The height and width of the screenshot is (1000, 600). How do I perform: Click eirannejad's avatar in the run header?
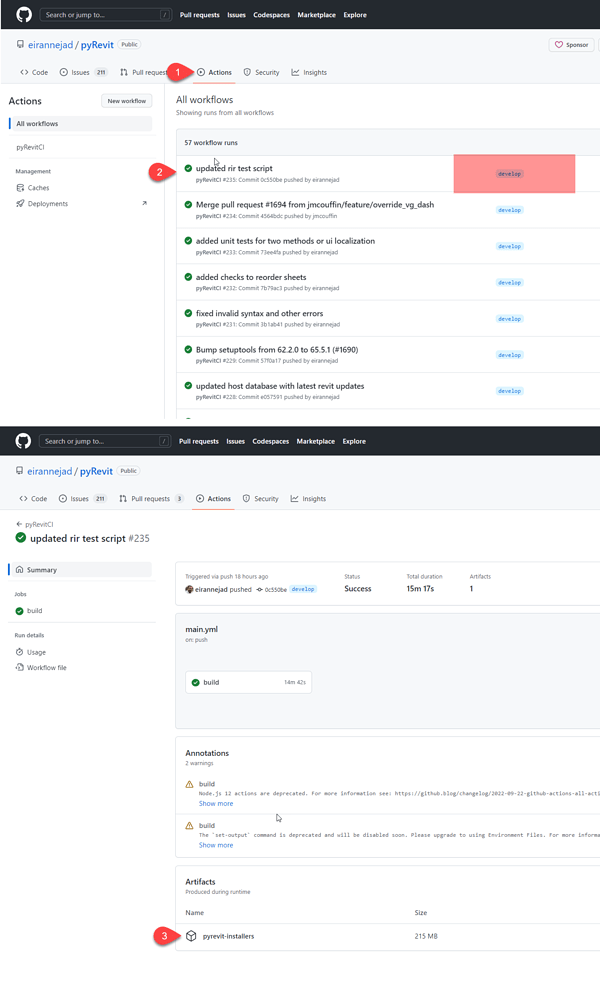pyautogui.click(x=190, y=589)
